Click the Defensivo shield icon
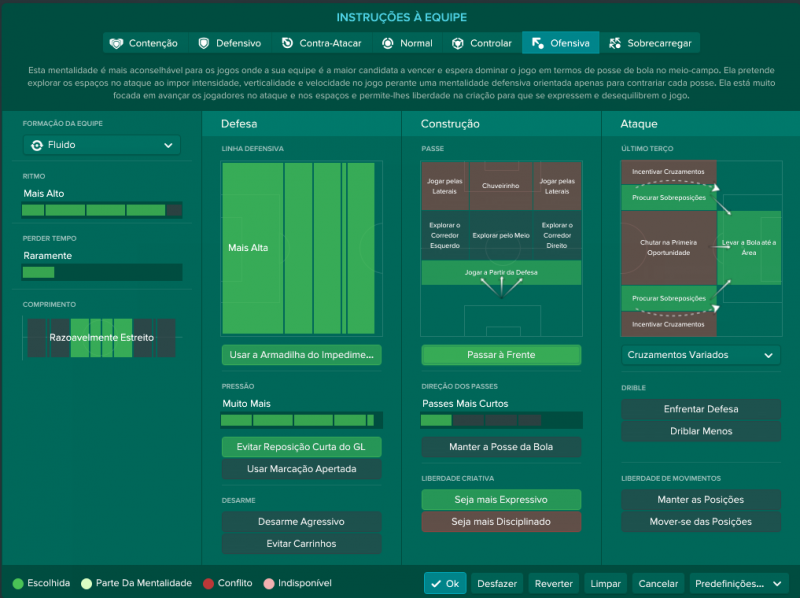Screen dimensions: 800x598 tap(204, 43)
